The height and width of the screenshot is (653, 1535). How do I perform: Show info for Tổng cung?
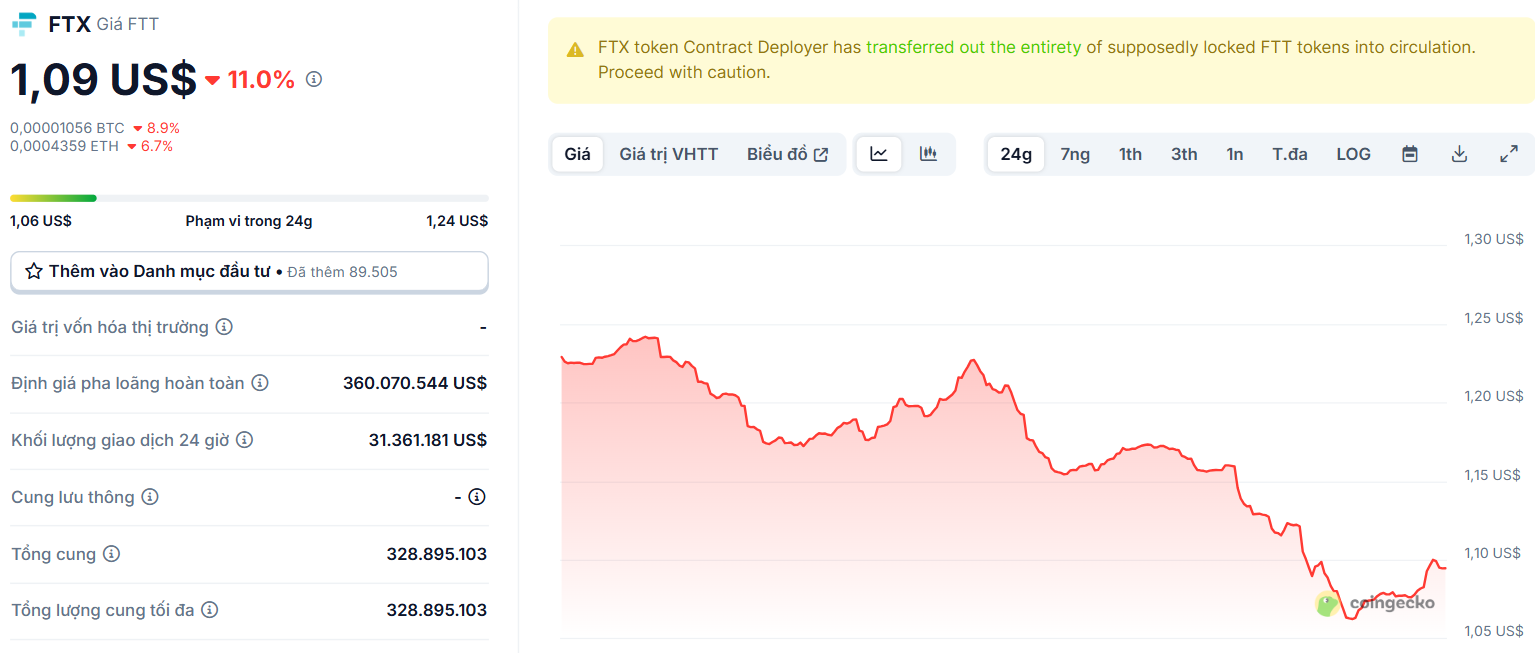(x=112, y=554)
